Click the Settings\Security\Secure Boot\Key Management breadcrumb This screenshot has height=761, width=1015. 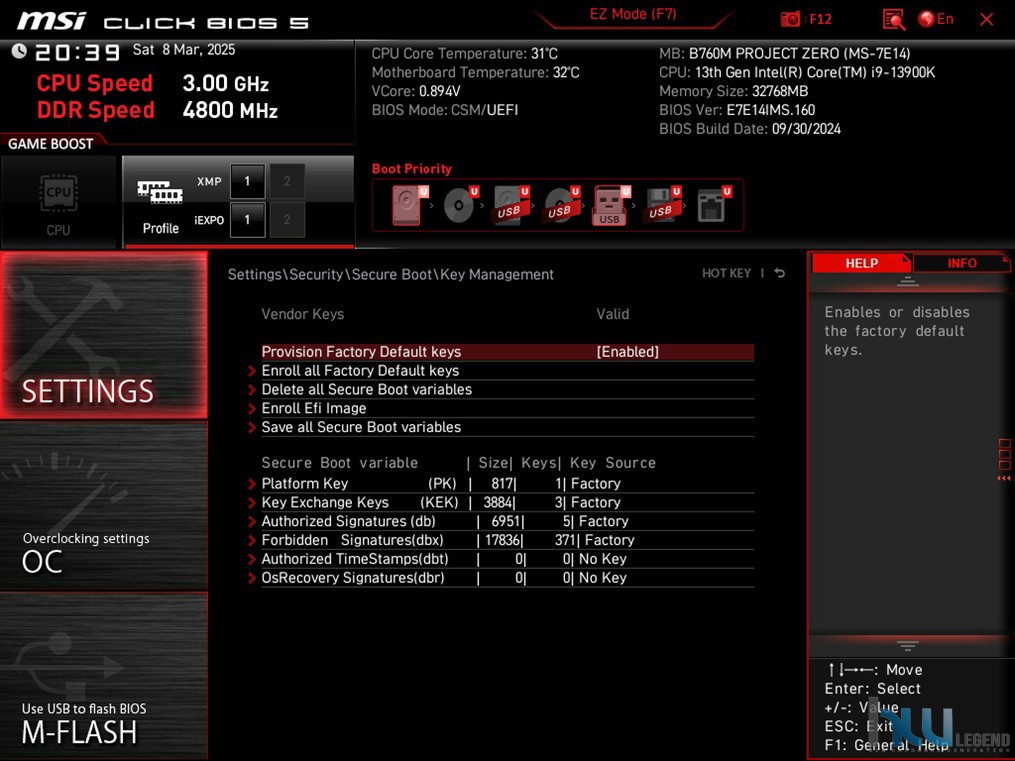click(x=390, y=274)
